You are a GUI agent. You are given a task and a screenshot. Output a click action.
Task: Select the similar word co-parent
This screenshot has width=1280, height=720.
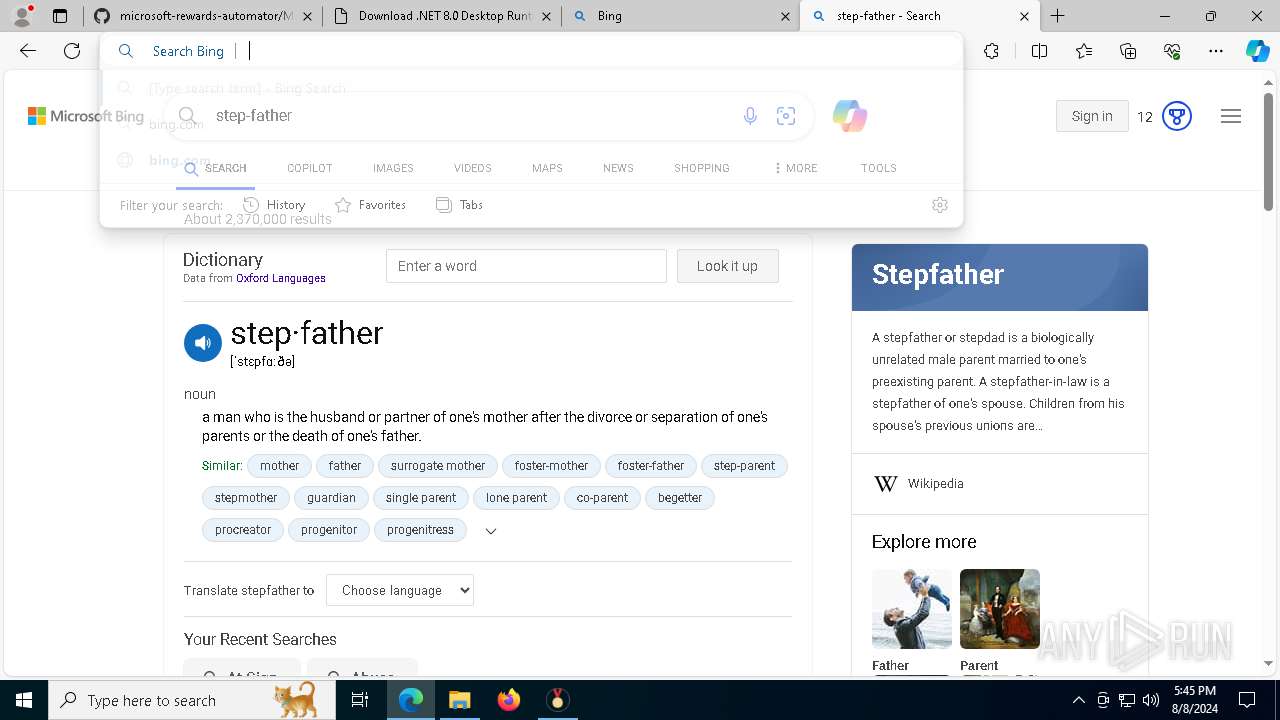click(x=602, y=498)
